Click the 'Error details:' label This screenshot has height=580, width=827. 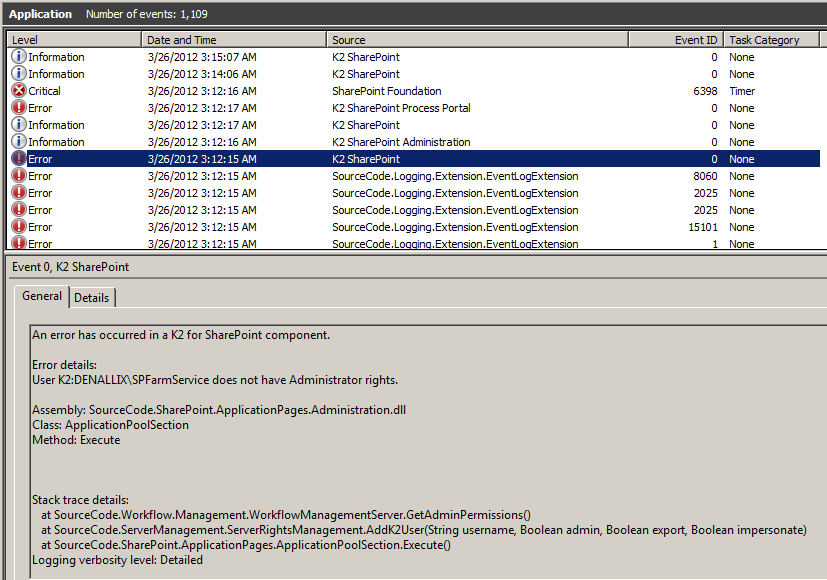point(64,365)
